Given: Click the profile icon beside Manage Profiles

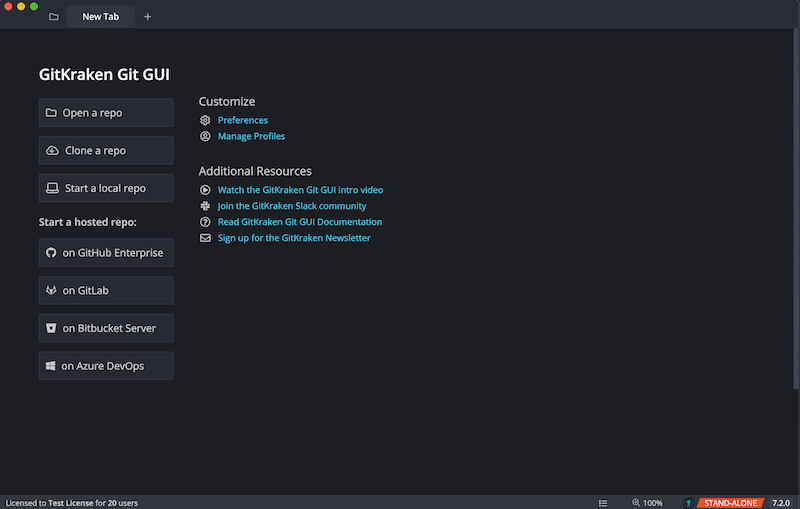Looking at the screenshot, I should point(205,136).
